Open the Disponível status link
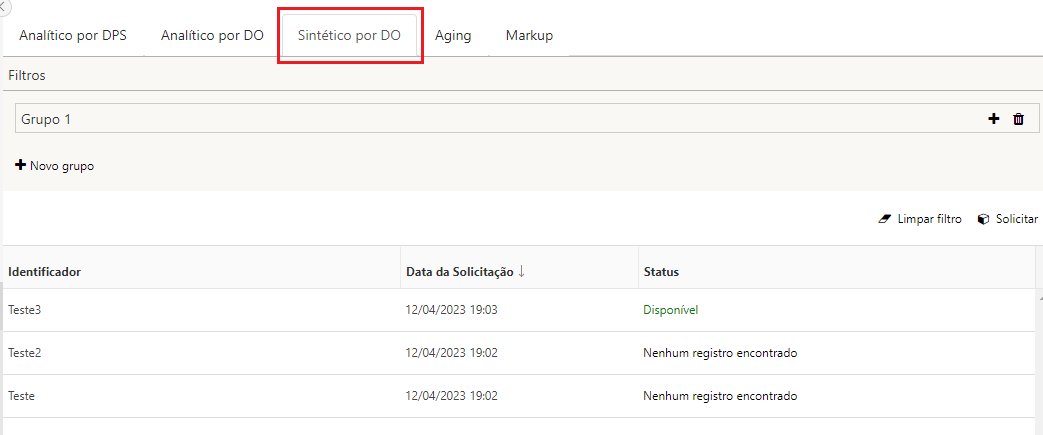This screenshot has height=435, width=1043. click(x=670, y=310)
